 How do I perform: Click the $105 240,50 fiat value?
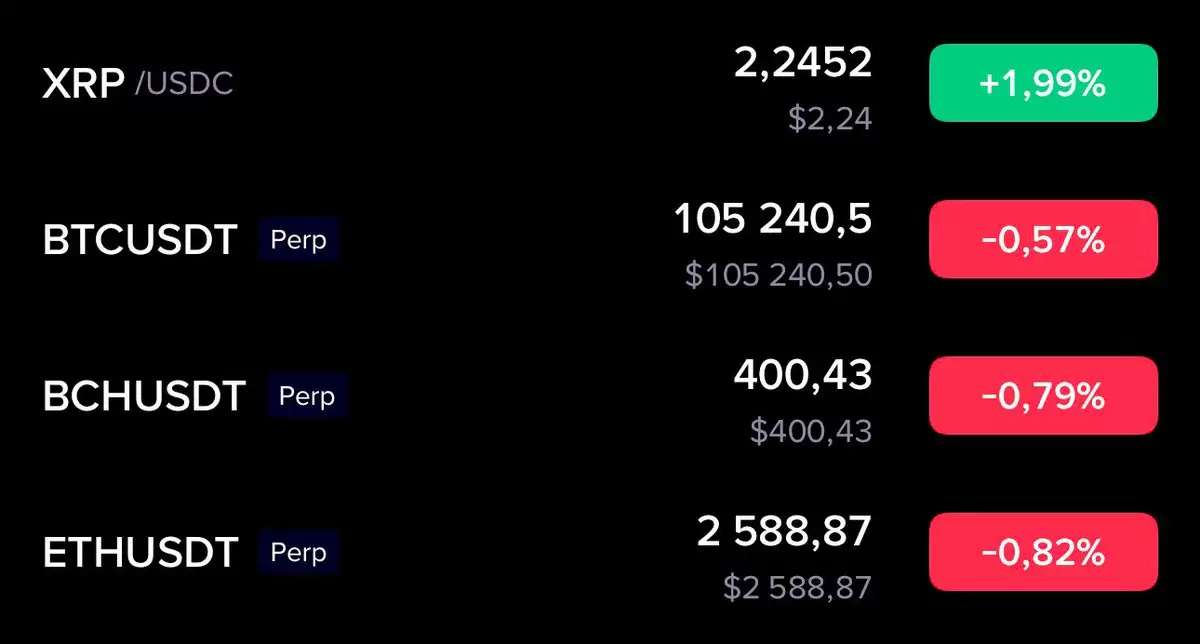tap(779, 275)
